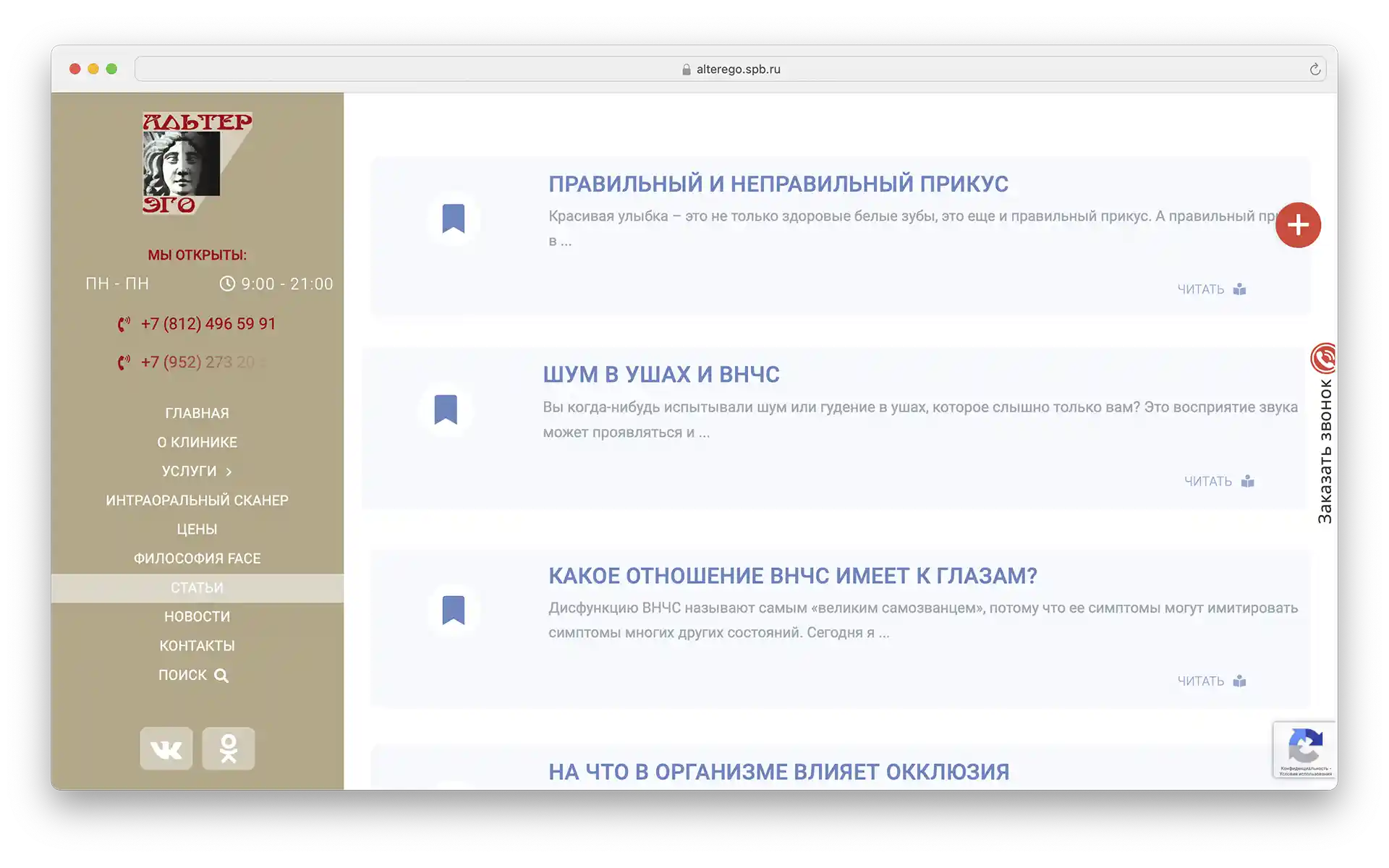Click ЧИТАТЬ under the ГЛАЗАМ article

(x=1200, y=681)
